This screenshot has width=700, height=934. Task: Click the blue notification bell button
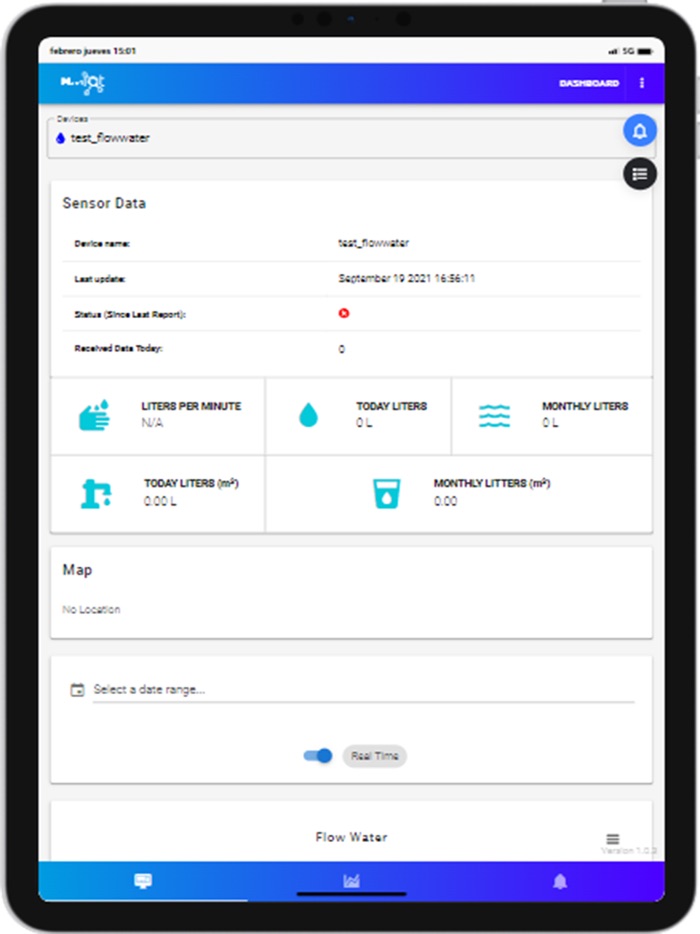(640, 130)
